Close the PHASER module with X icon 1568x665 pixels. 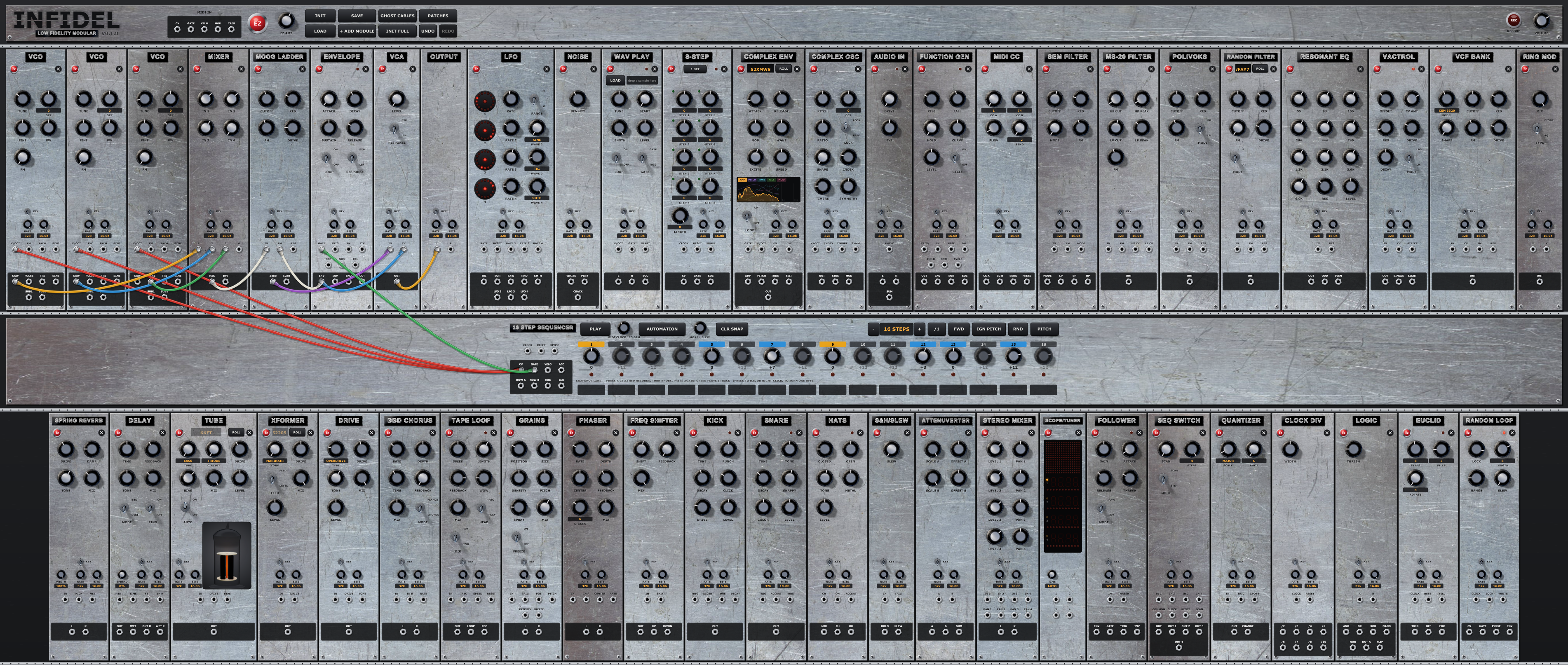(x=615, y=433)
